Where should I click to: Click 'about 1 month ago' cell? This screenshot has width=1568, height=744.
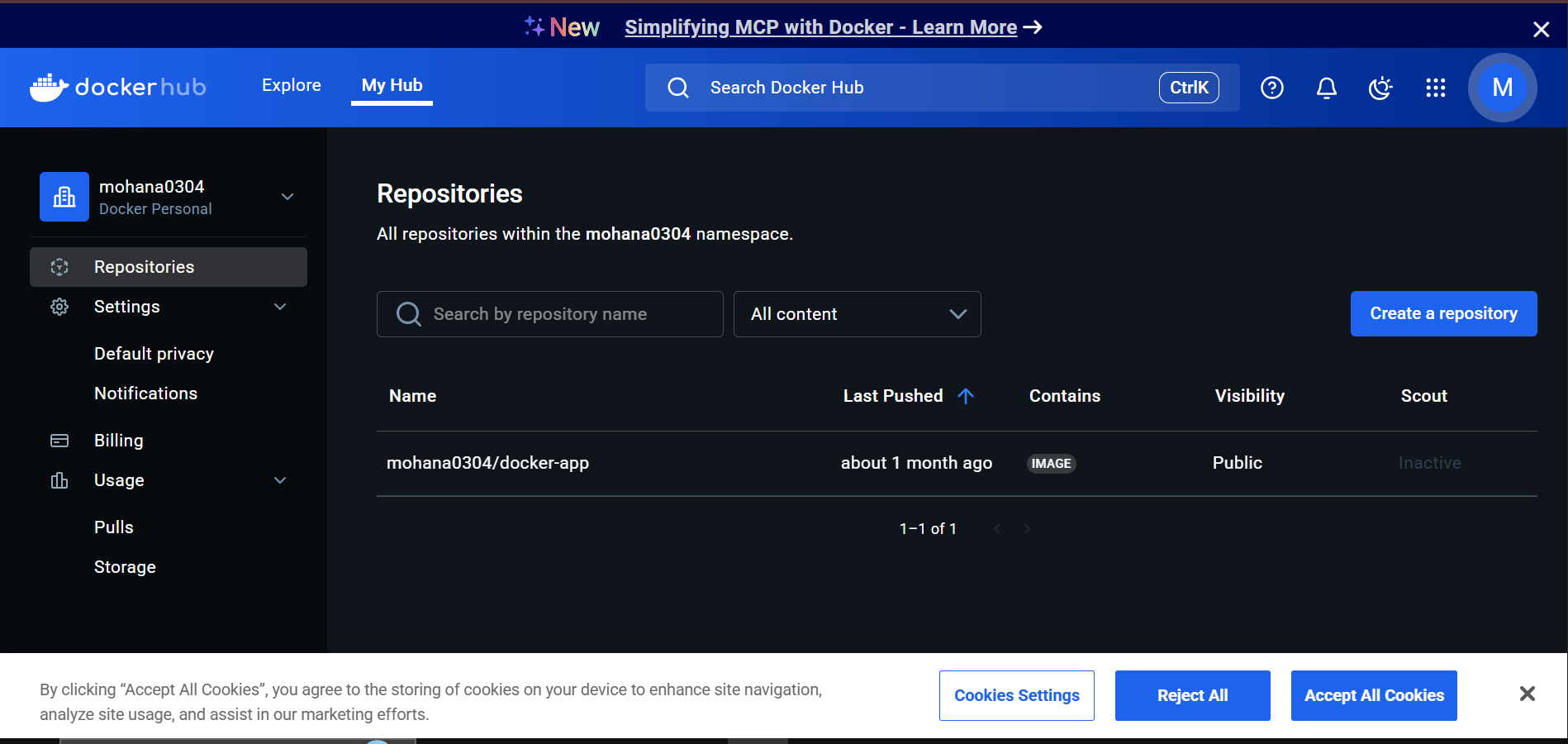pyautogui.click(x=916, y=463)
